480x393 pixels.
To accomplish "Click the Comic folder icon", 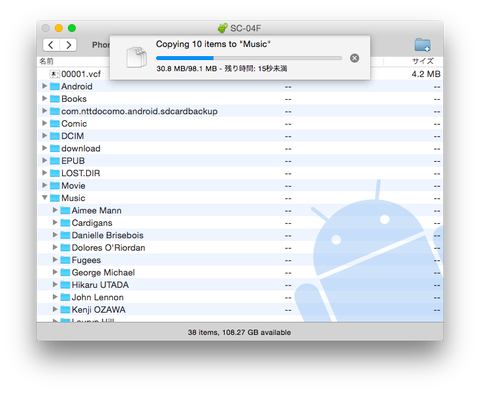I will click(x=55, y=124).
